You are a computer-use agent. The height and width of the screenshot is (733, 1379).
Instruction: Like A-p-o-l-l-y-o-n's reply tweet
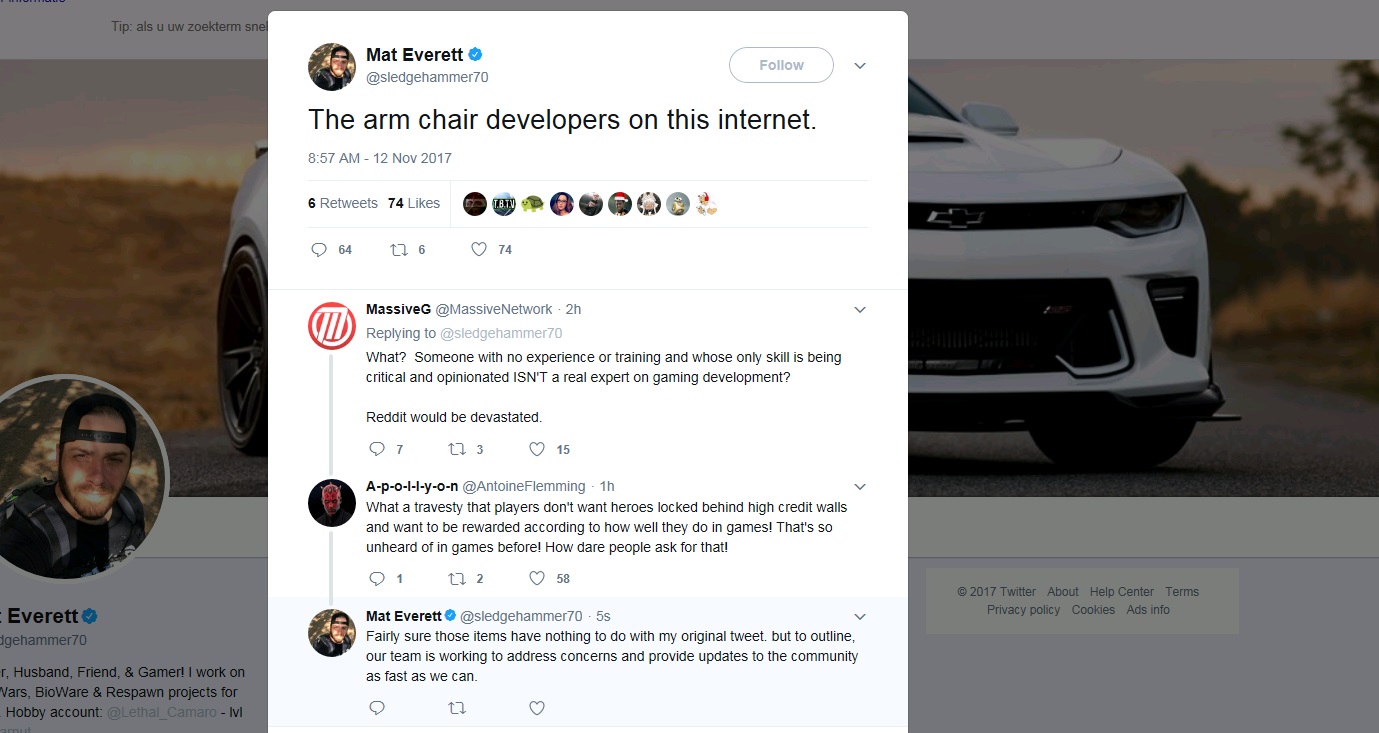coord(537,579)
